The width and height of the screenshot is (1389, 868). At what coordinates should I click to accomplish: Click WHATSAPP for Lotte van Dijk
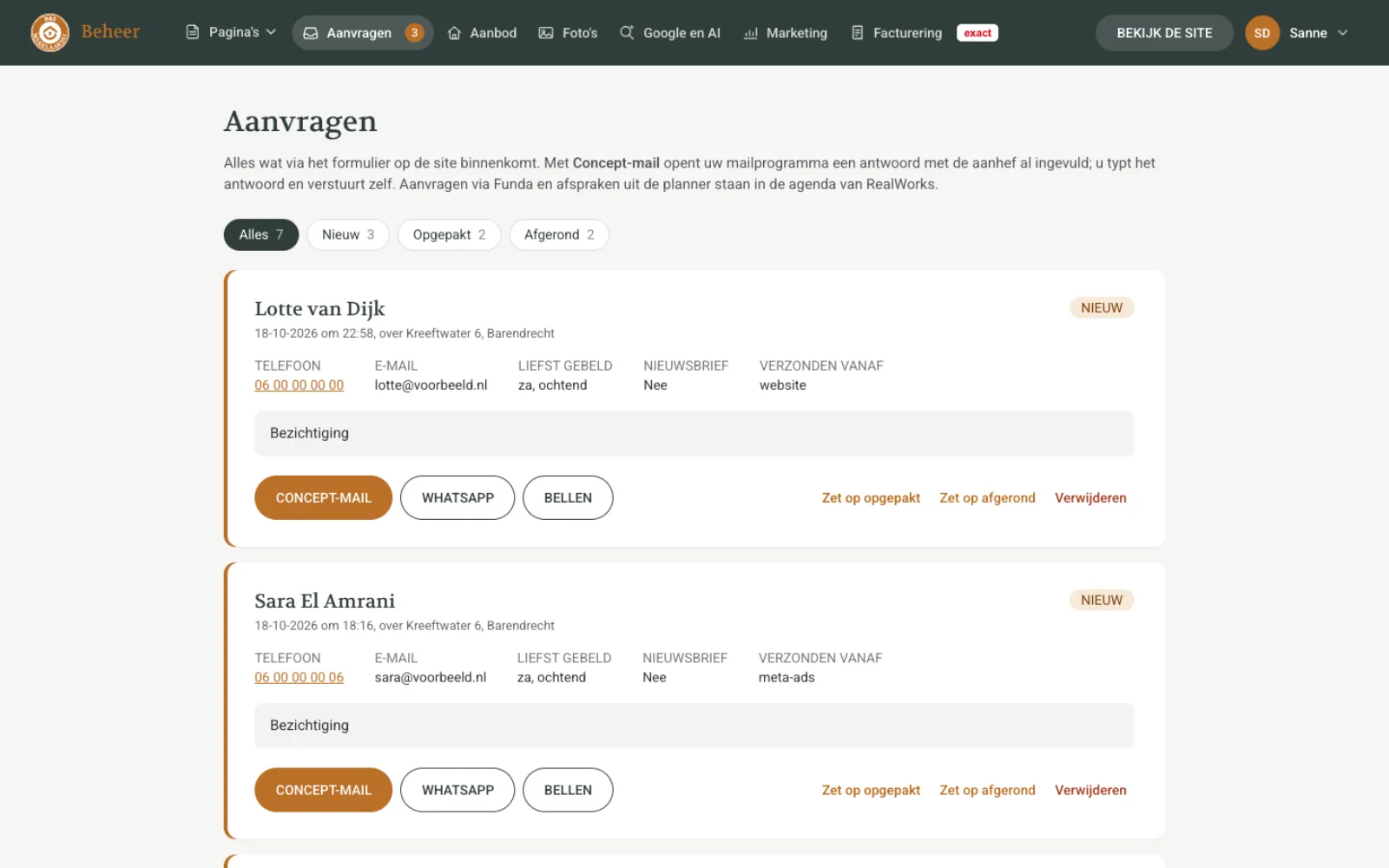click(458, 497)
